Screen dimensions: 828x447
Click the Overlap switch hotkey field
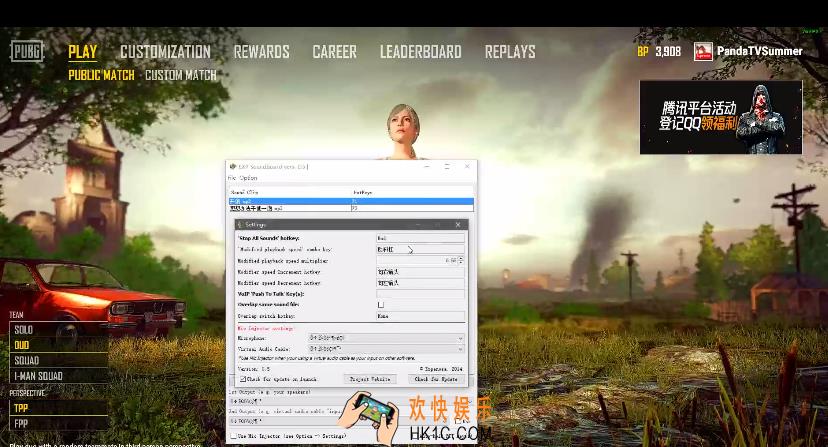click(420, 315)
